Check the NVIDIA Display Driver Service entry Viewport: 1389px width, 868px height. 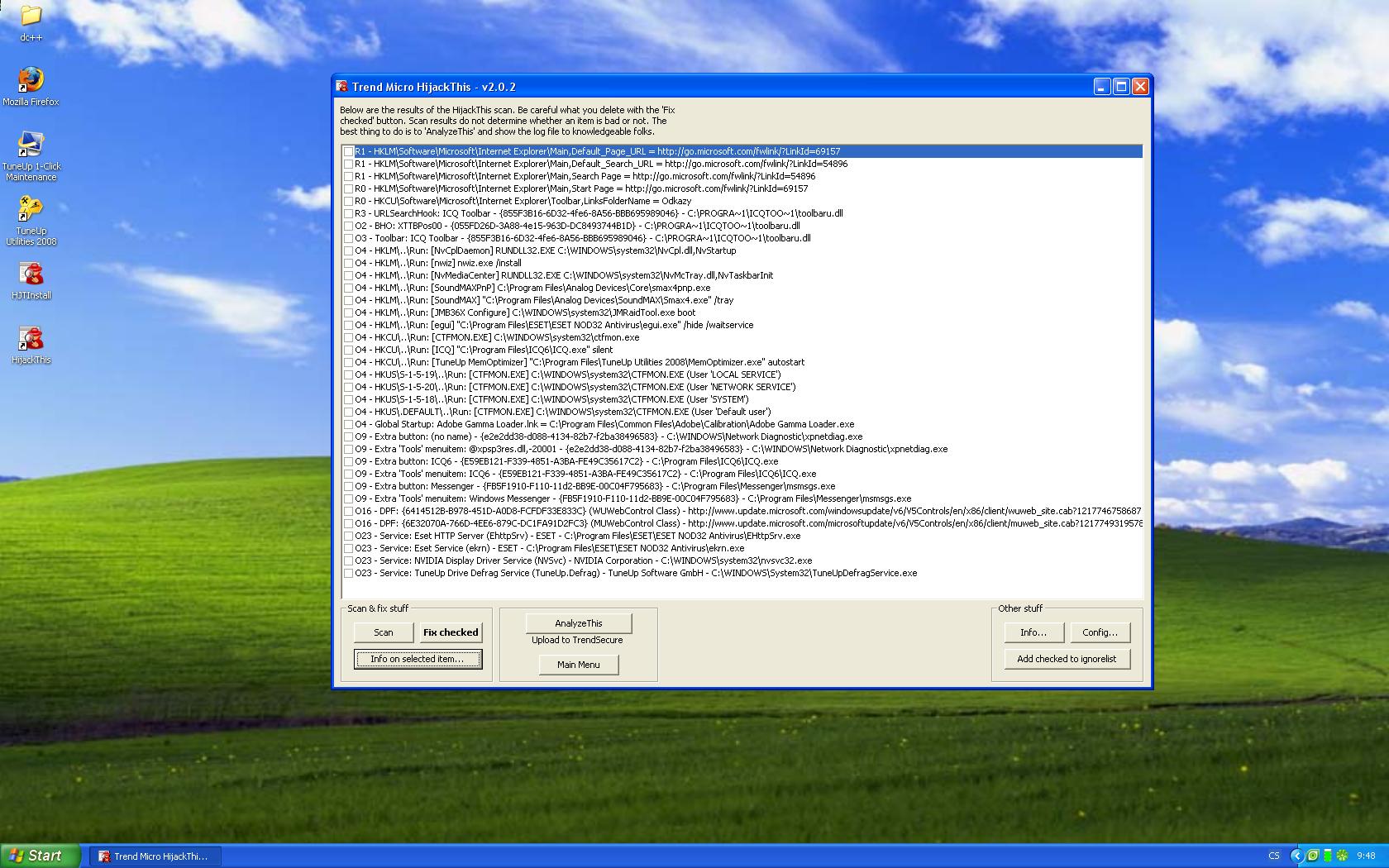click(349, 560)
